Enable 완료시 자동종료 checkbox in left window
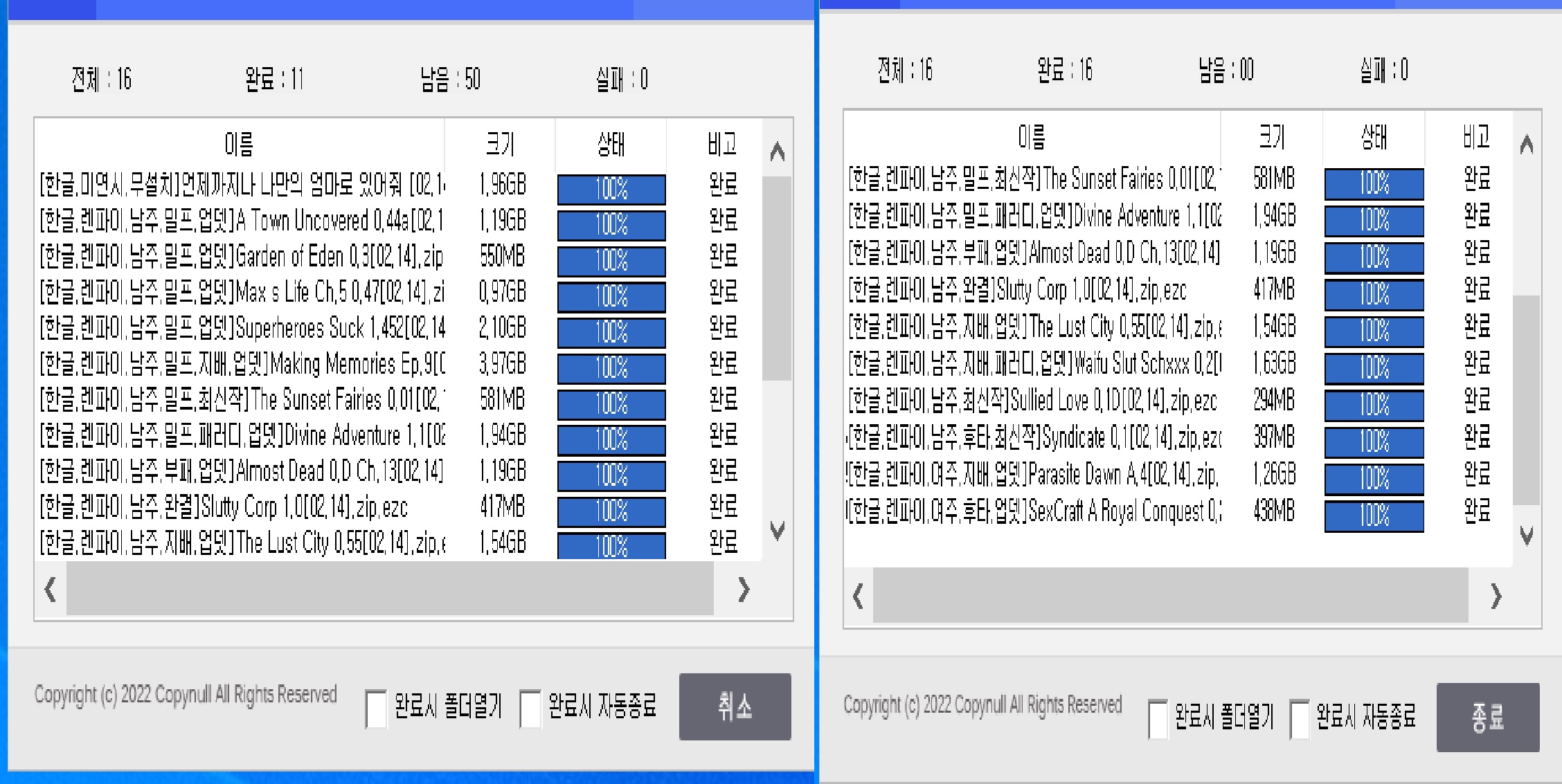Screen dimensions: 1562x784 [x=530, y=709]
